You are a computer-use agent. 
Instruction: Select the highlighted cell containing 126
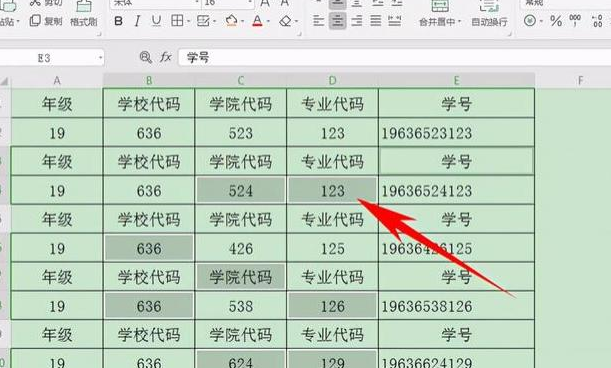332,306
